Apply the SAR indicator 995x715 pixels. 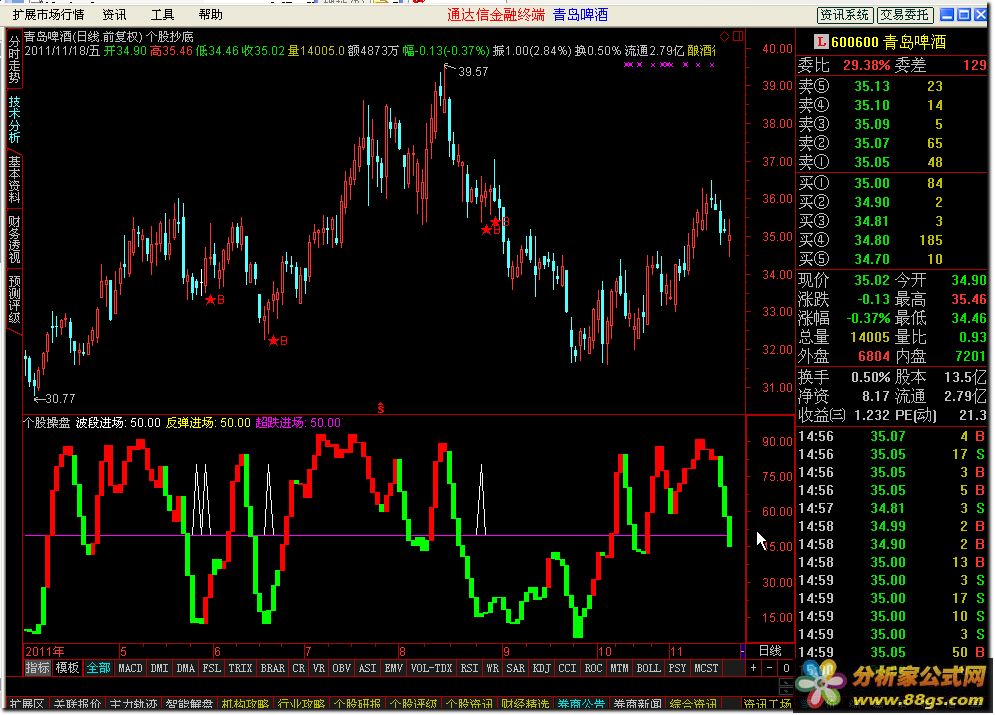[515, 668]
